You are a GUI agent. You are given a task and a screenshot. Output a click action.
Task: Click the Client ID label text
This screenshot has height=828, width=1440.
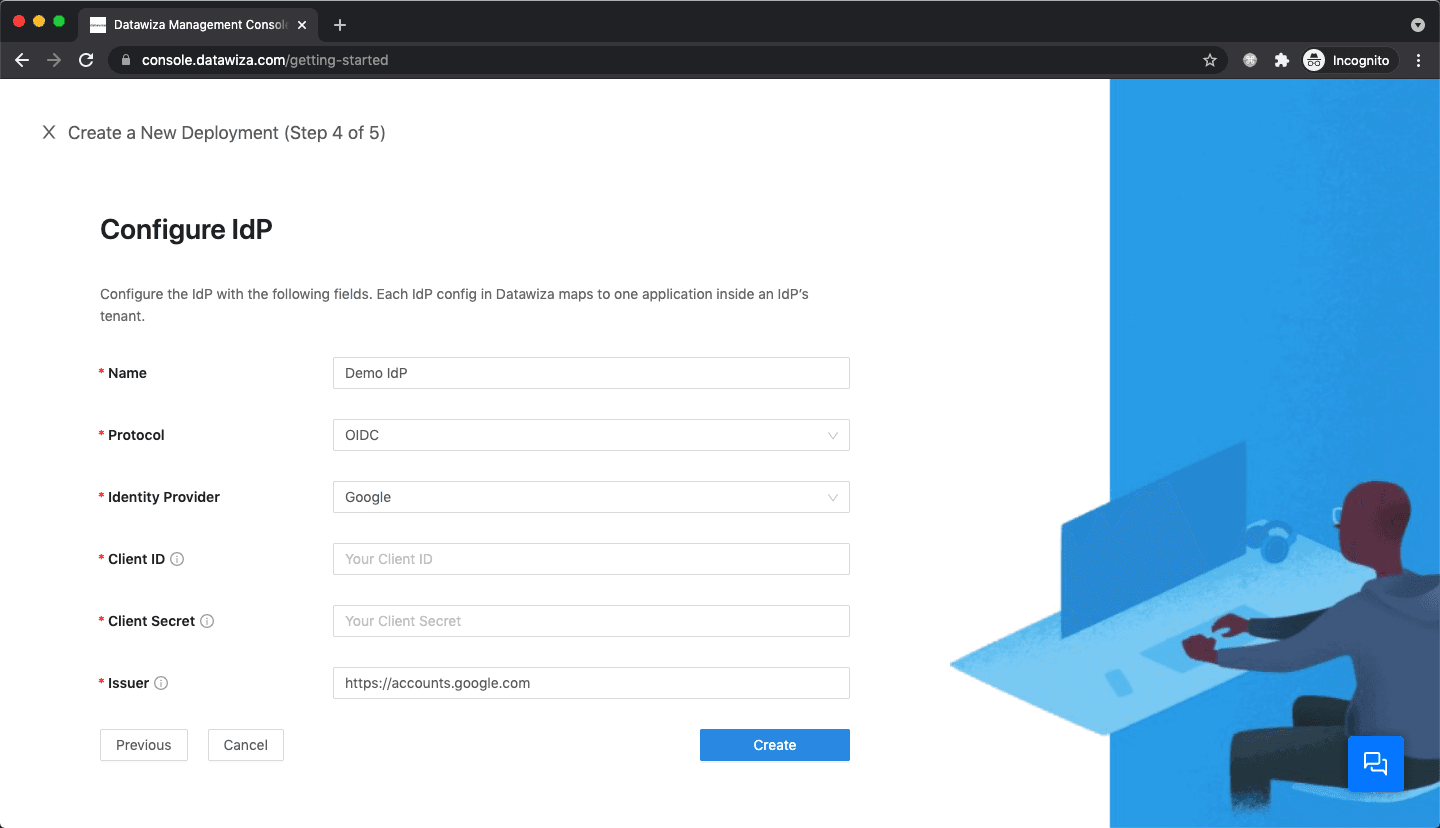click(x=136, y=559)
